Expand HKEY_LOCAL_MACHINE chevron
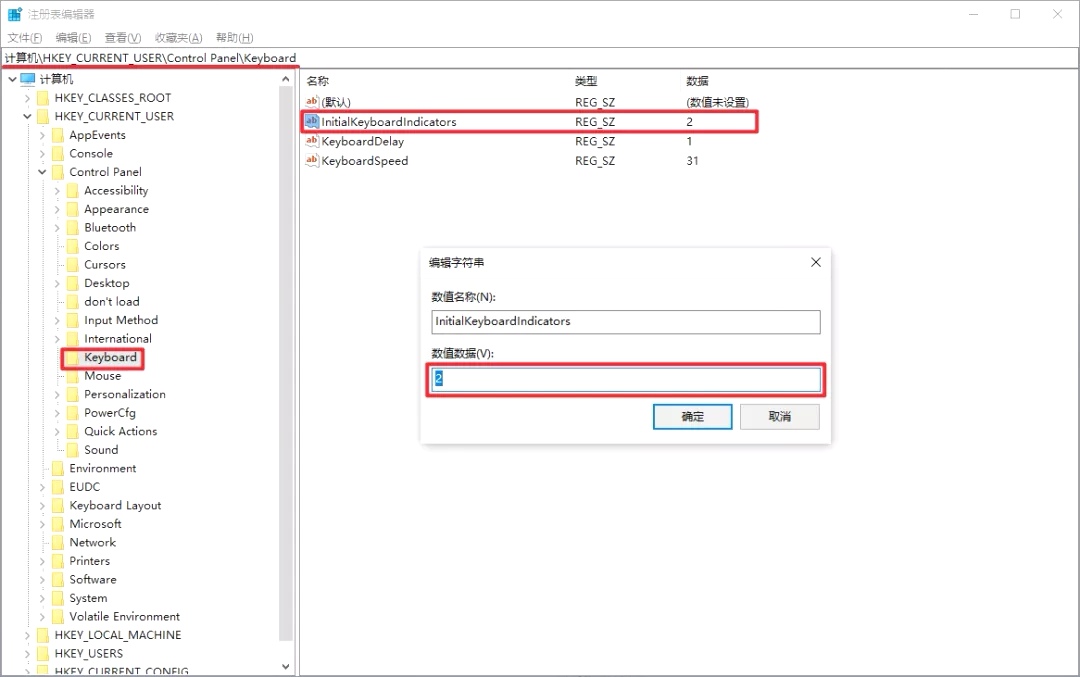This screenshot has width=1080, height=677. pos(27,635)
